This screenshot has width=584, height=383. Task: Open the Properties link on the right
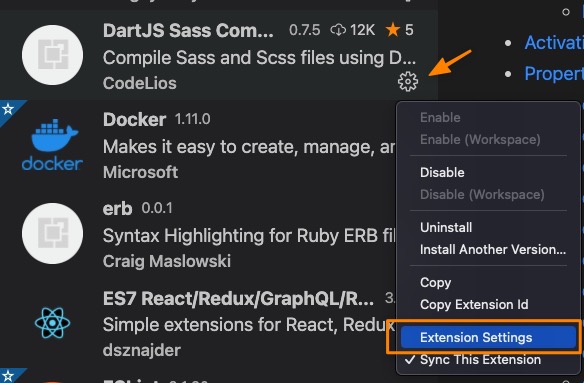point(554,73)
